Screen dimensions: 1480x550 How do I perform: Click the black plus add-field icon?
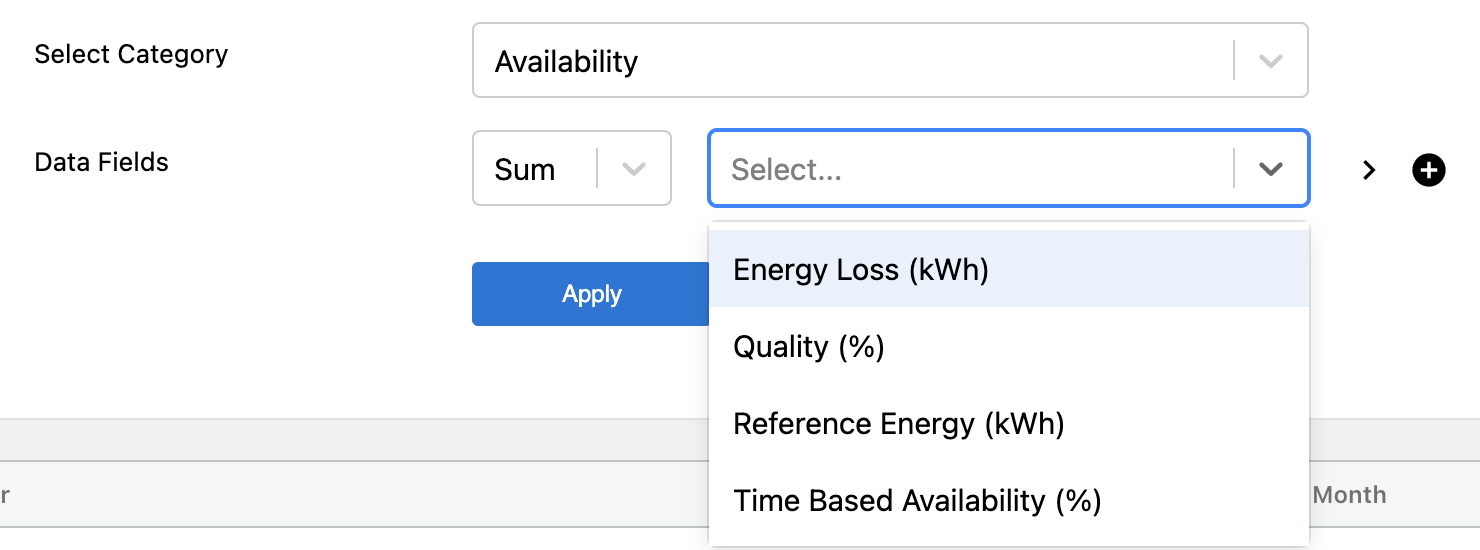tap(1428, 170)
